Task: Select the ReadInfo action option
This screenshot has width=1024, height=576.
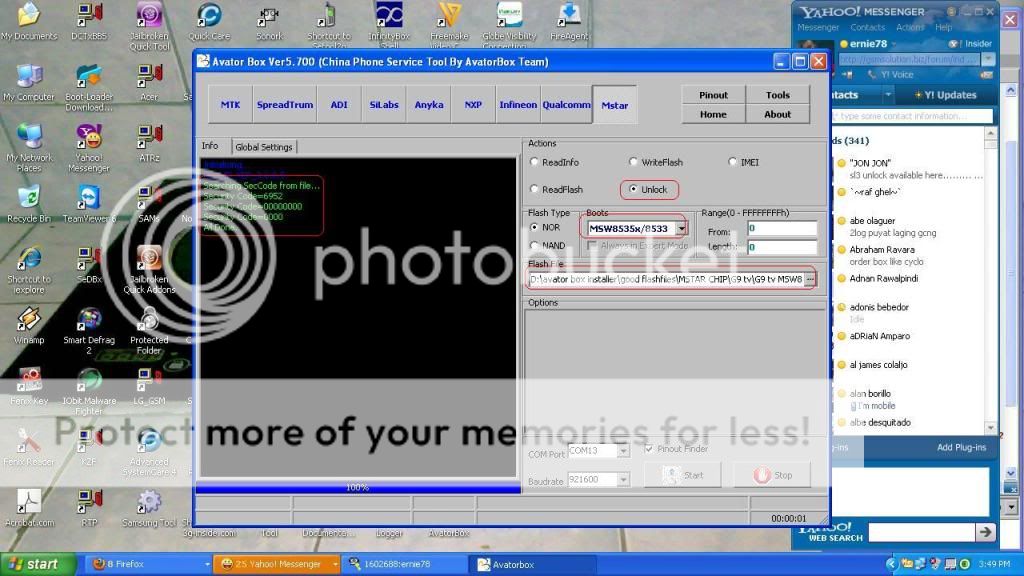Action: 535,162
